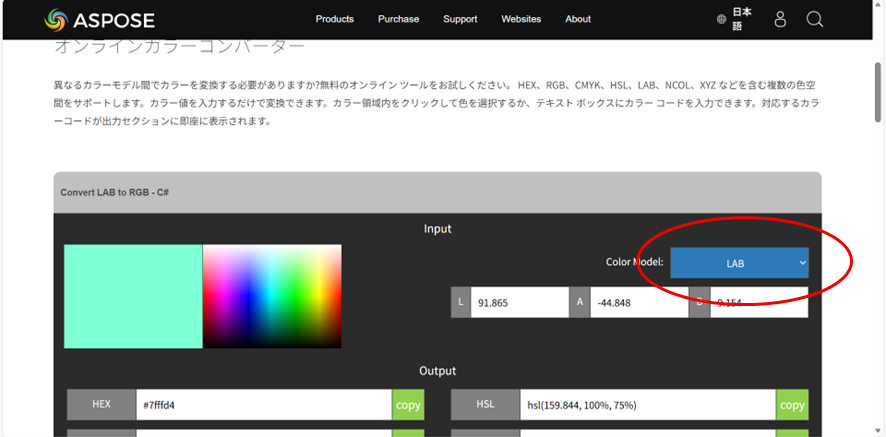Click the globe language icon
The height and width of the screenshot is (437, 886).
click(722, 19)
